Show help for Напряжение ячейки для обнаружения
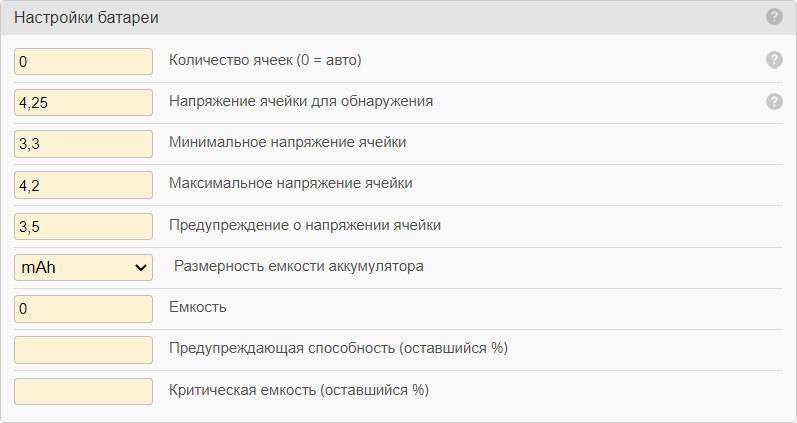Screen dimensions: 797x423 coord(774,101)
